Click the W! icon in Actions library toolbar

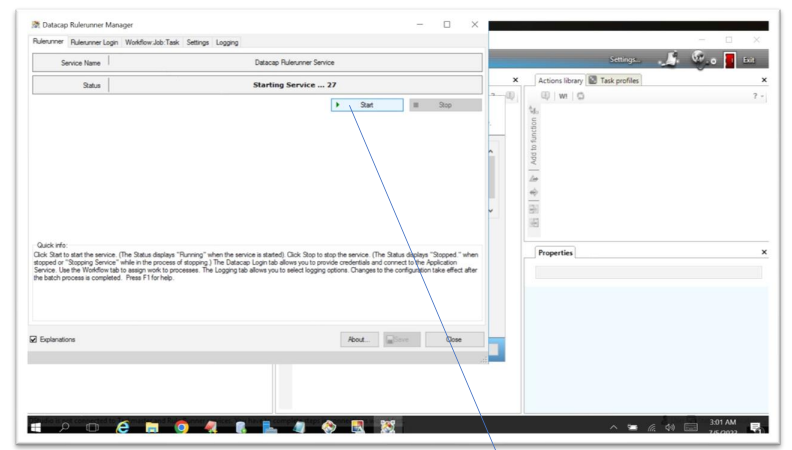tap(563, 96)
